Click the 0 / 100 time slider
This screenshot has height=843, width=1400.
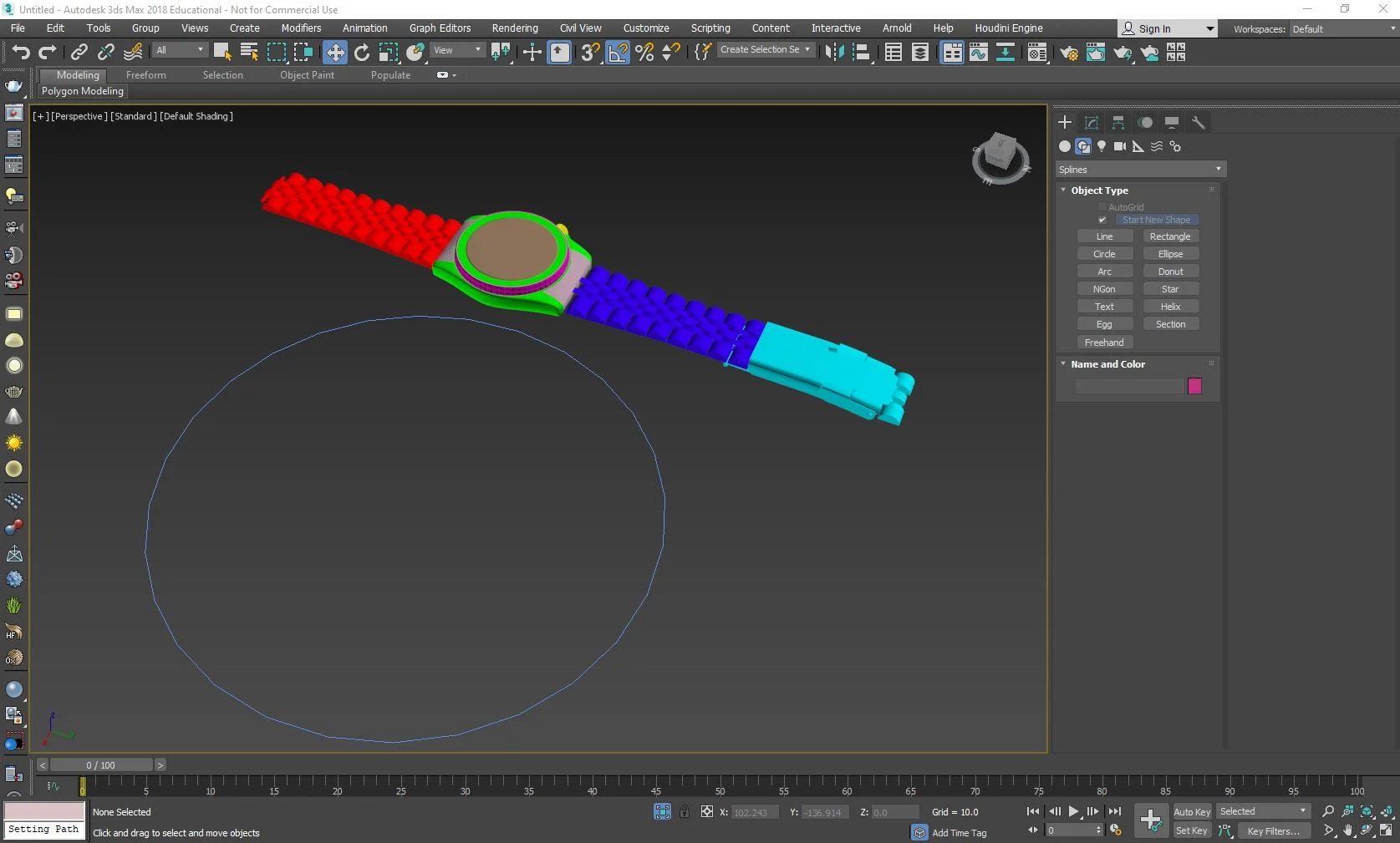click(101, 764)
